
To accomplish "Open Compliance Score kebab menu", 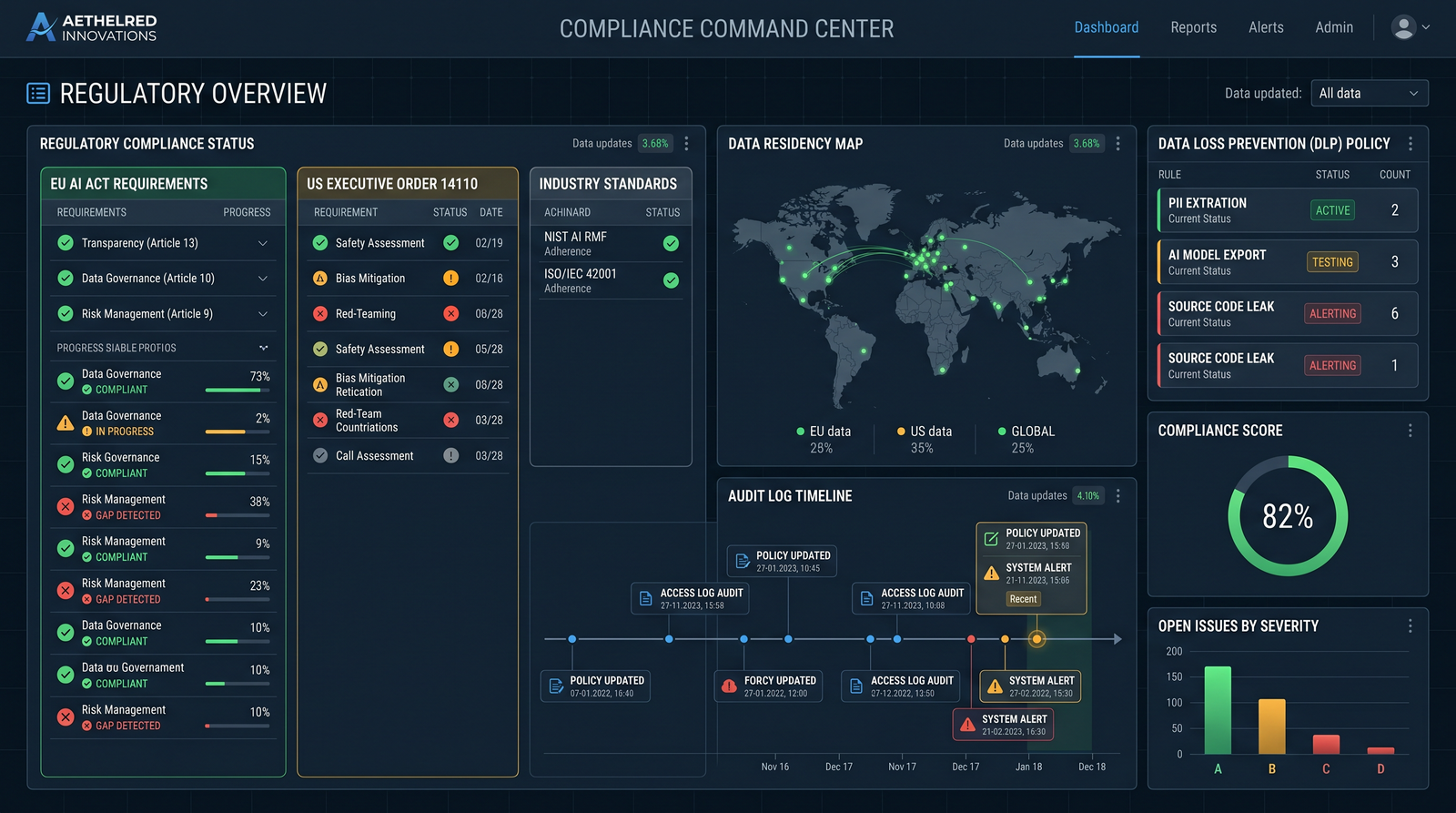I will (1410, 431).
